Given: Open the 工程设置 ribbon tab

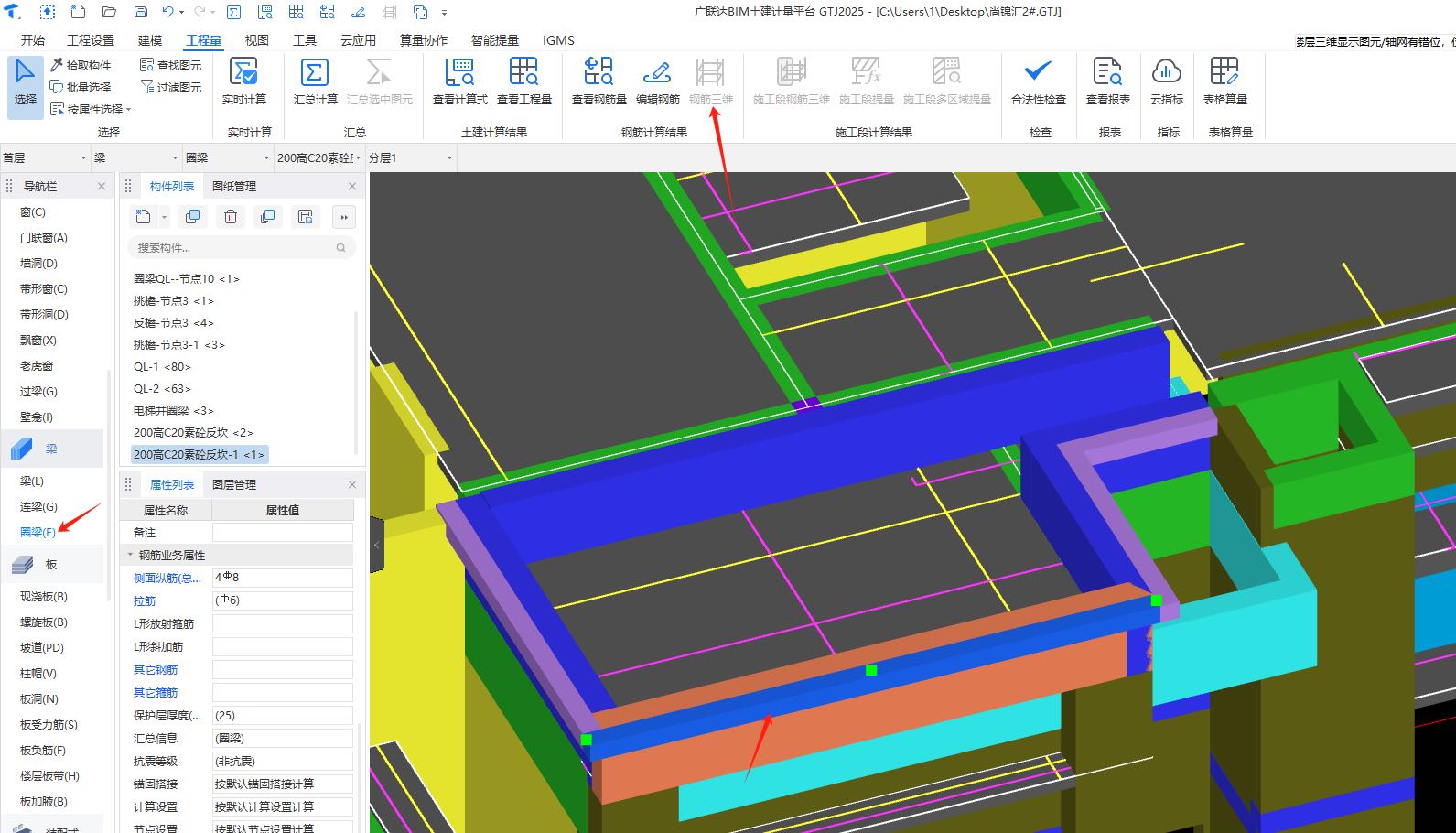Looking at the screenshot, I should 91,40.
